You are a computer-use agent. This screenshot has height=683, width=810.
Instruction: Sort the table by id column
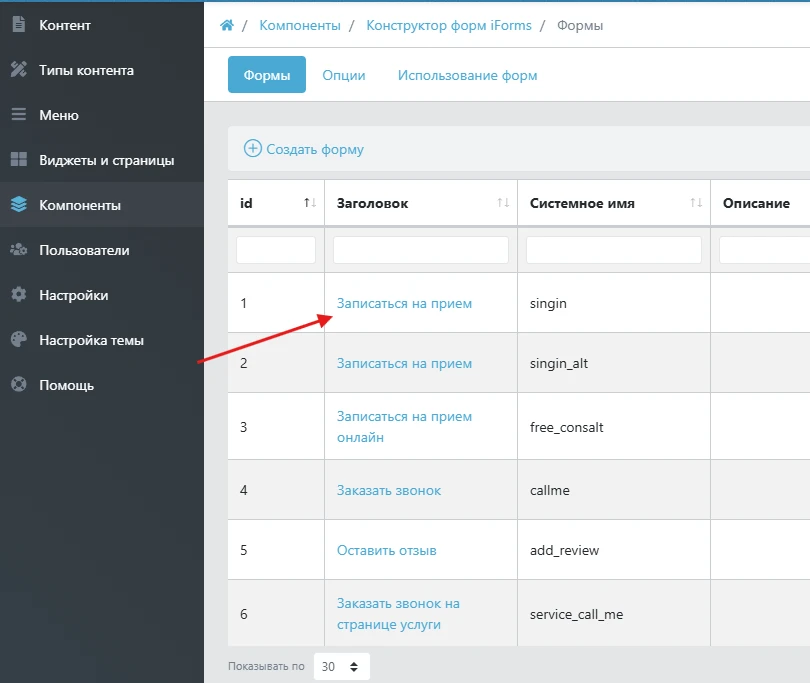click(x=310, y=203)
